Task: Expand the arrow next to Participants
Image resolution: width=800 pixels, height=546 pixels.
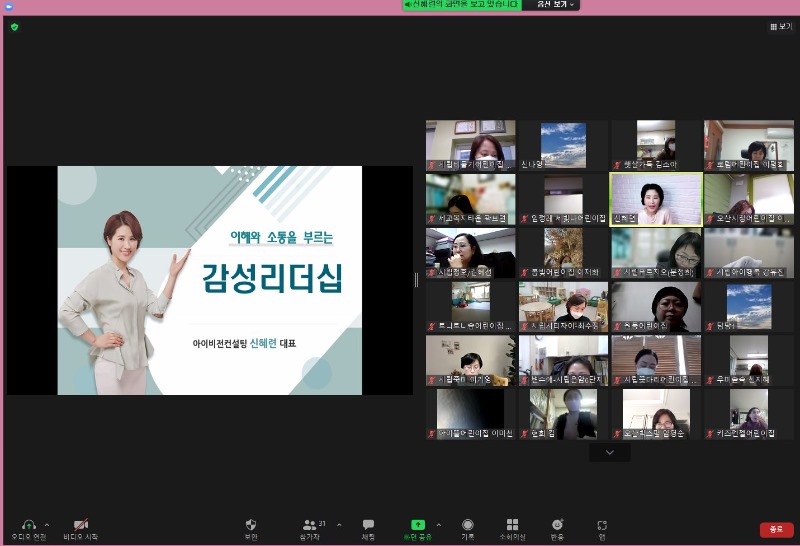Action: (339, 524)
